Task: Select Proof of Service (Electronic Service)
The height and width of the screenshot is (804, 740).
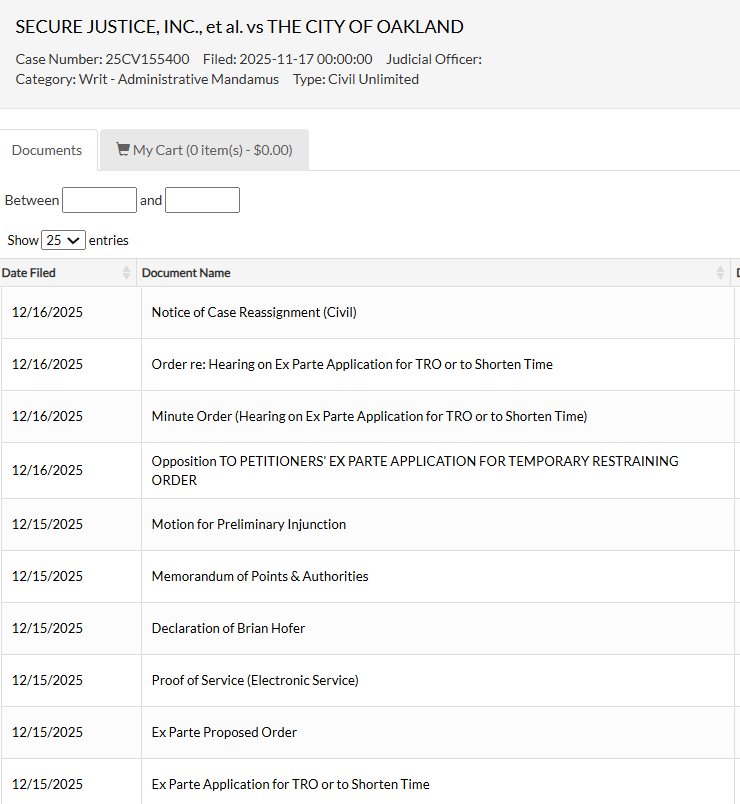Action: (255, 680)
